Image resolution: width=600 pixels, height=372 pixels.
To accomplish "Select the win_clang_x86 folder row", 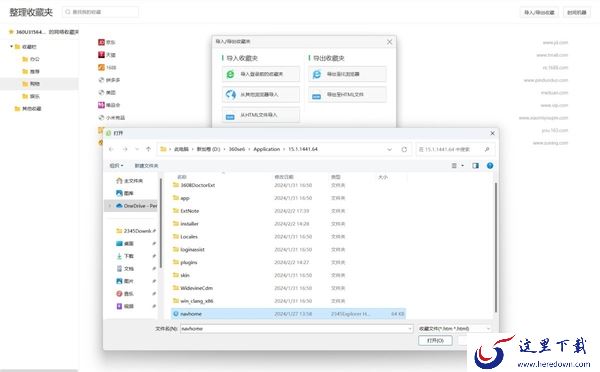I will pos(289,301).
